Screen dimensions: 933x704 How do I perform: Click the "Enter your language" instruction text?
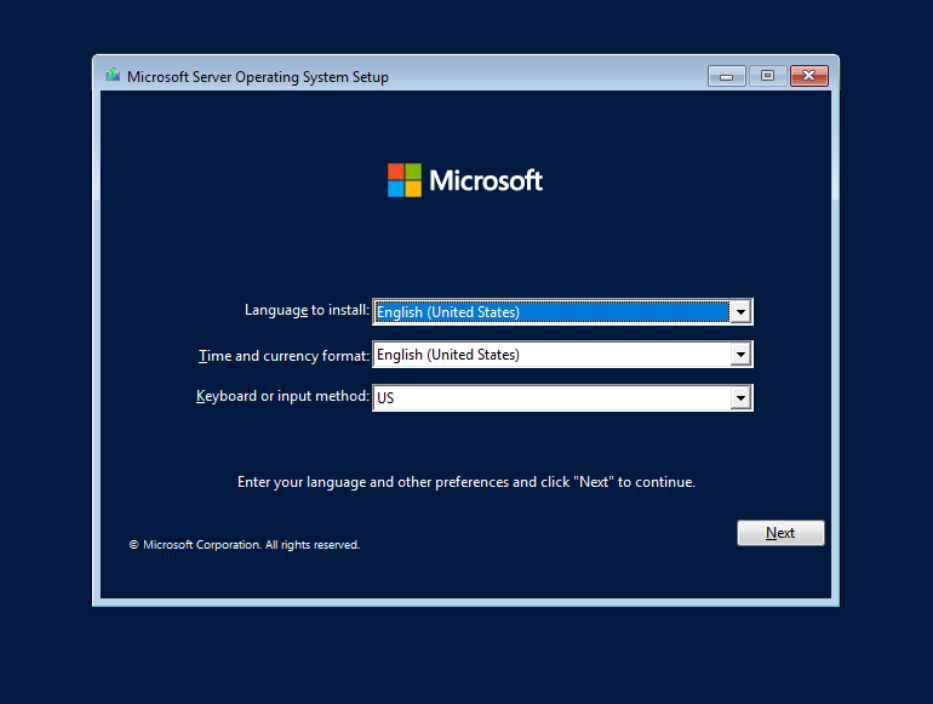pos(466,482)
